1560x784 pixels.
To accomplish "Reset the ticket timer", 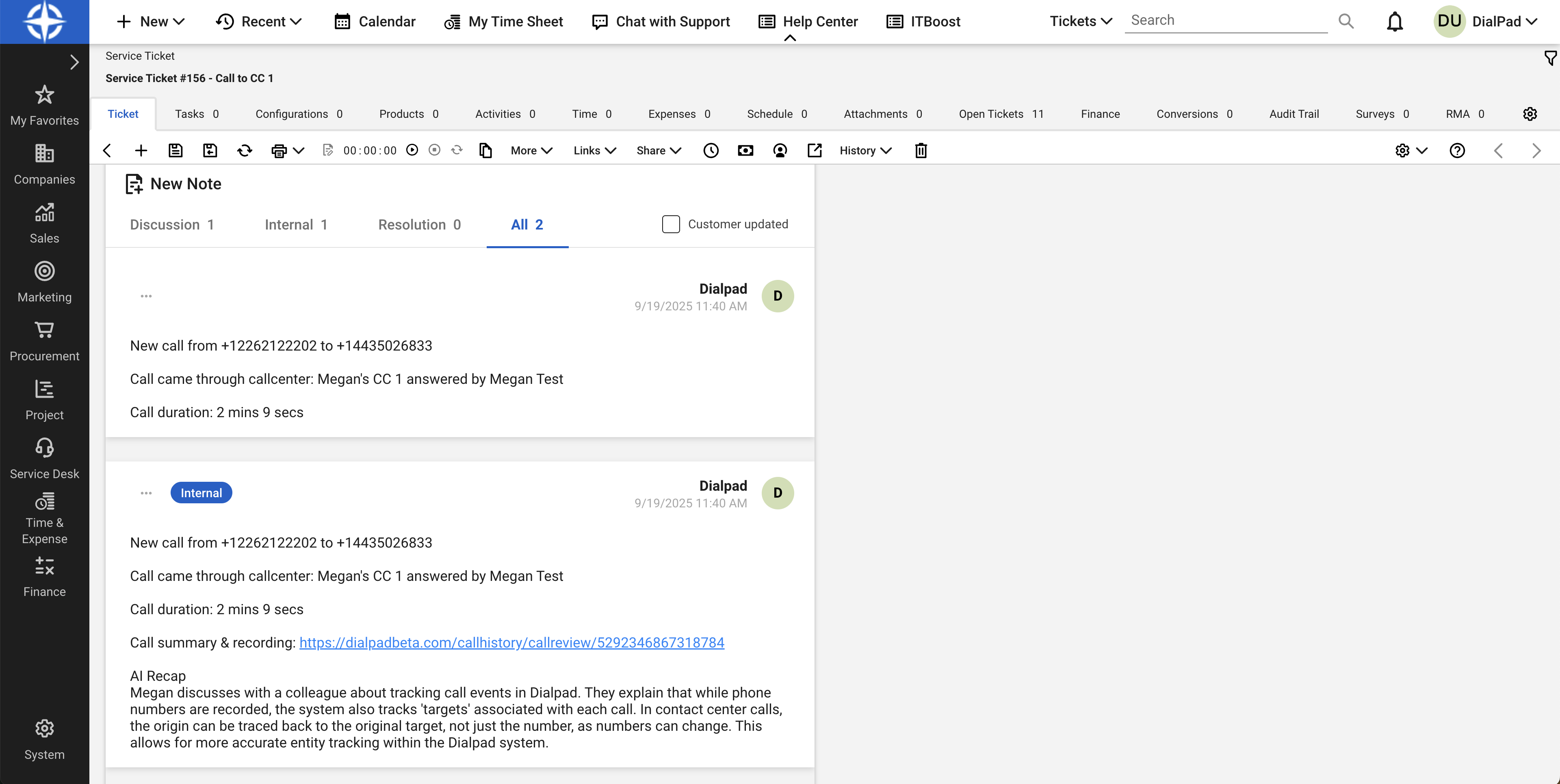I will coord(457,149).
